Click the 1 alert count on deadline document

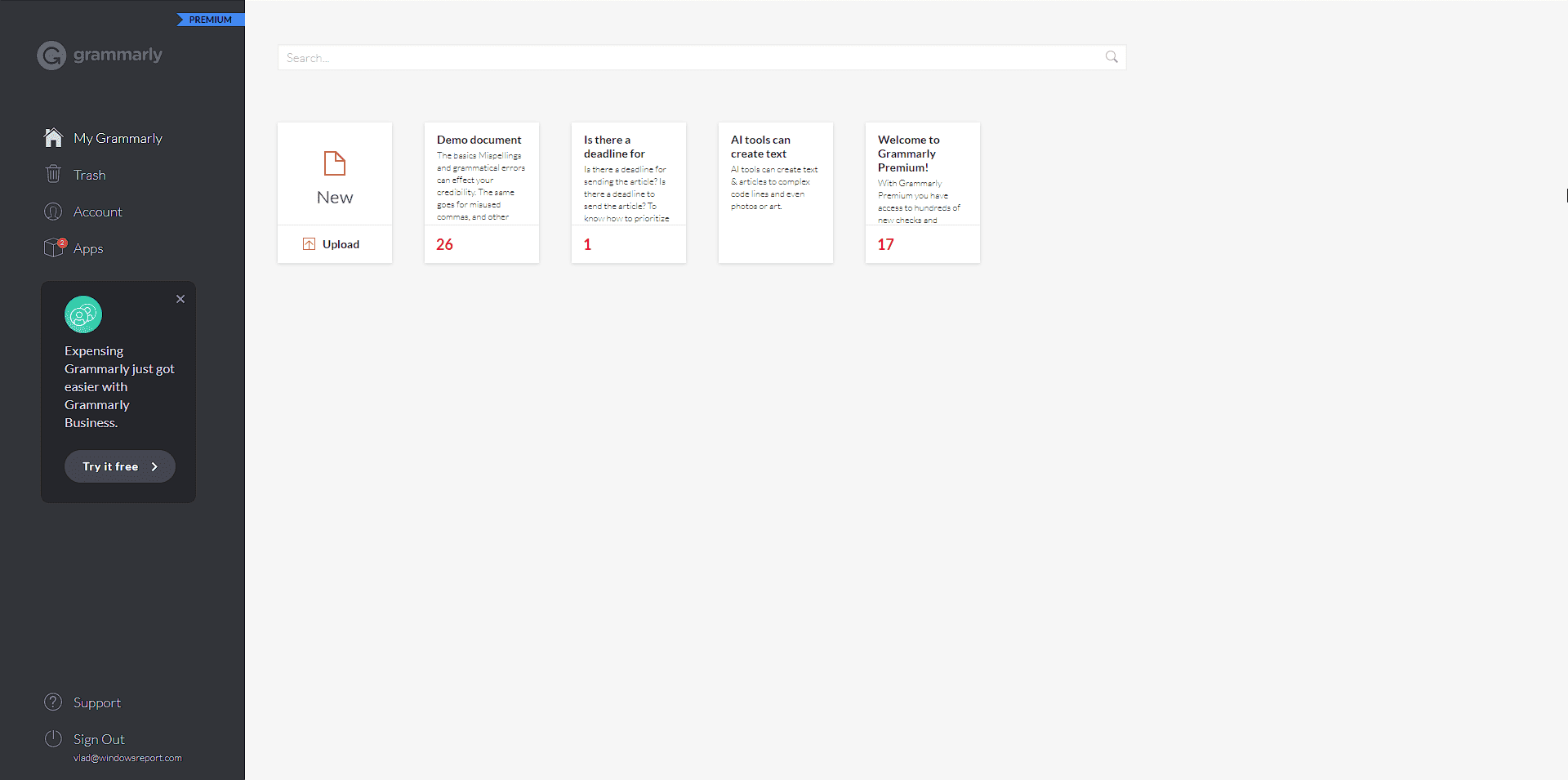pyautogui.click(x=587, y=244)
